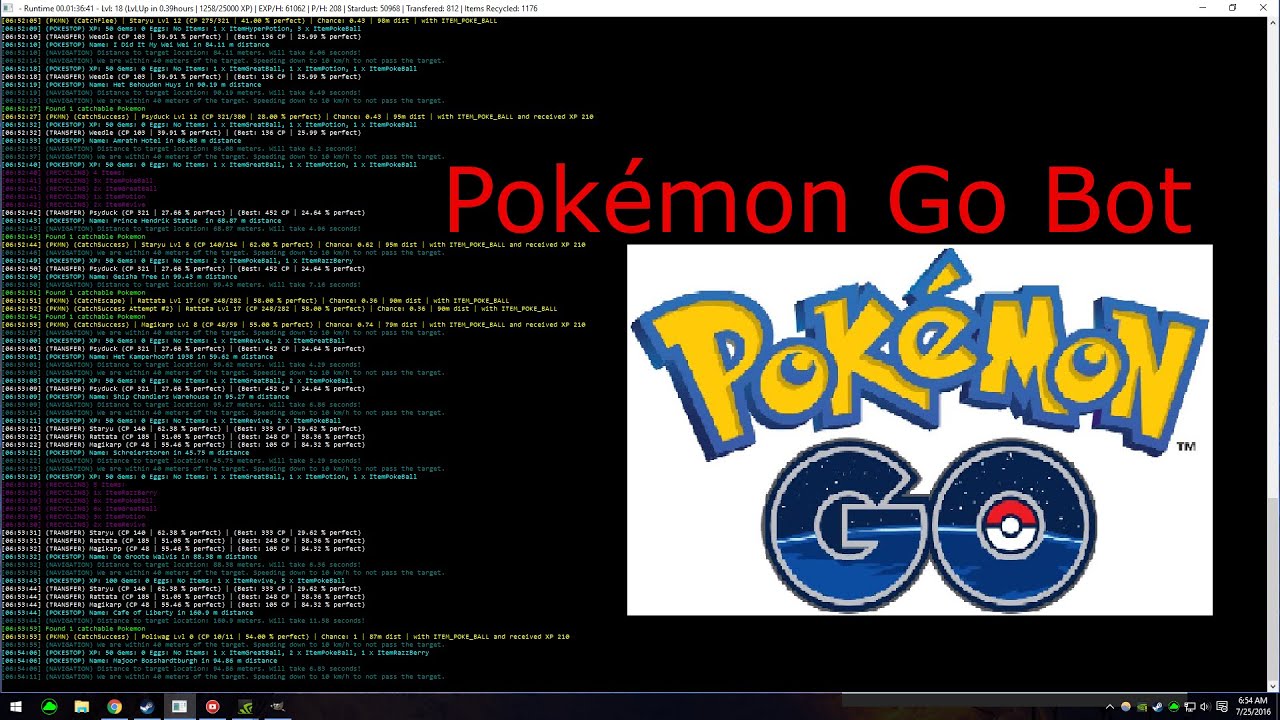Click the console window title bar icon
This screenshot has width=1280, height=720.
point(9,7)
